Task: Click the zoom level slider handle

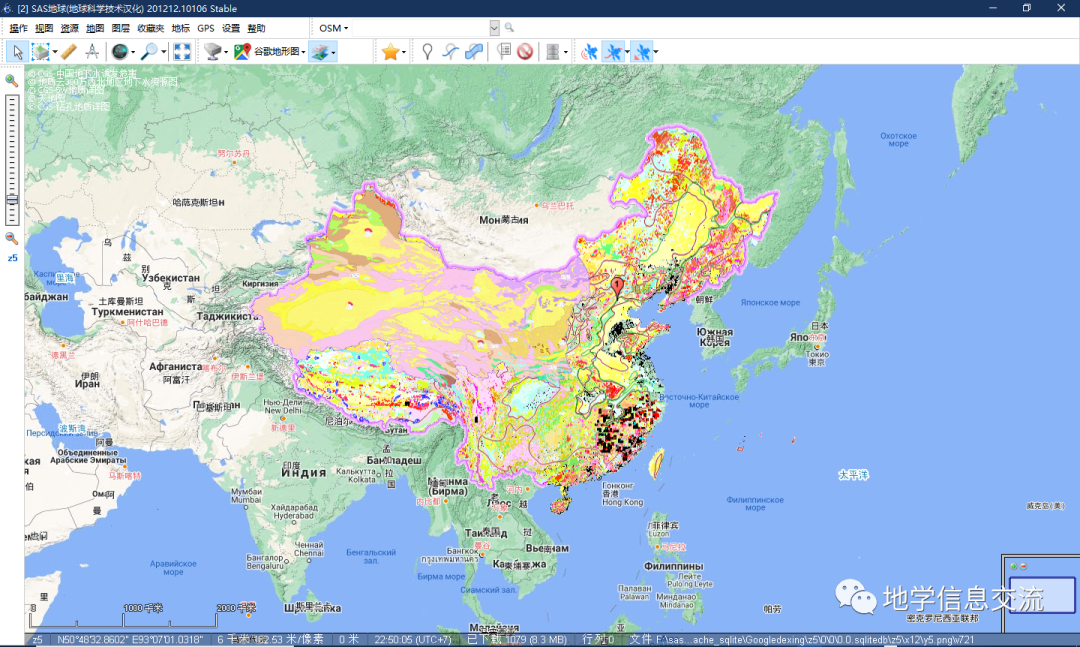Action: (x=12, y=200)
